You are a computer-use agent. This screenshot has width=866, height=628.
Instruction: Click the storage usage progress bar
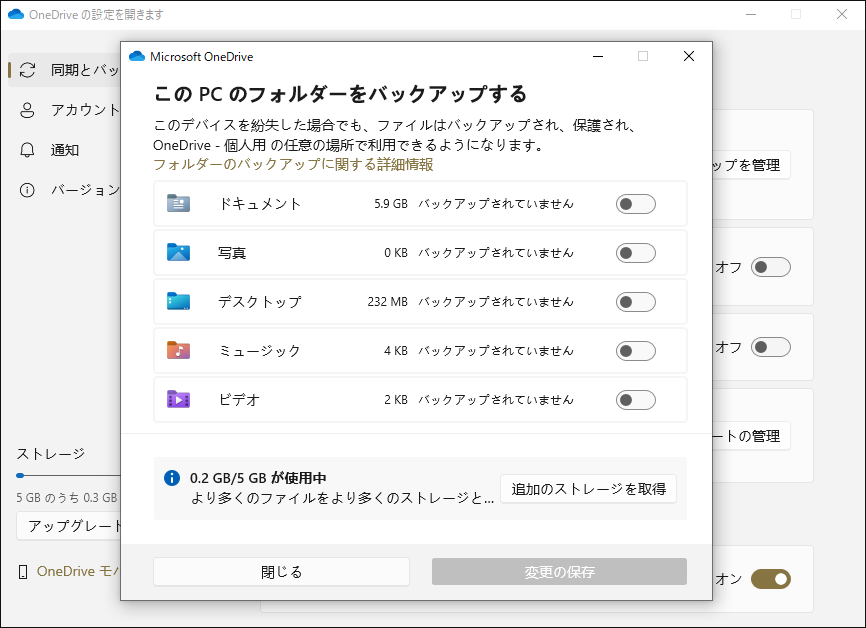click(68, 476)
